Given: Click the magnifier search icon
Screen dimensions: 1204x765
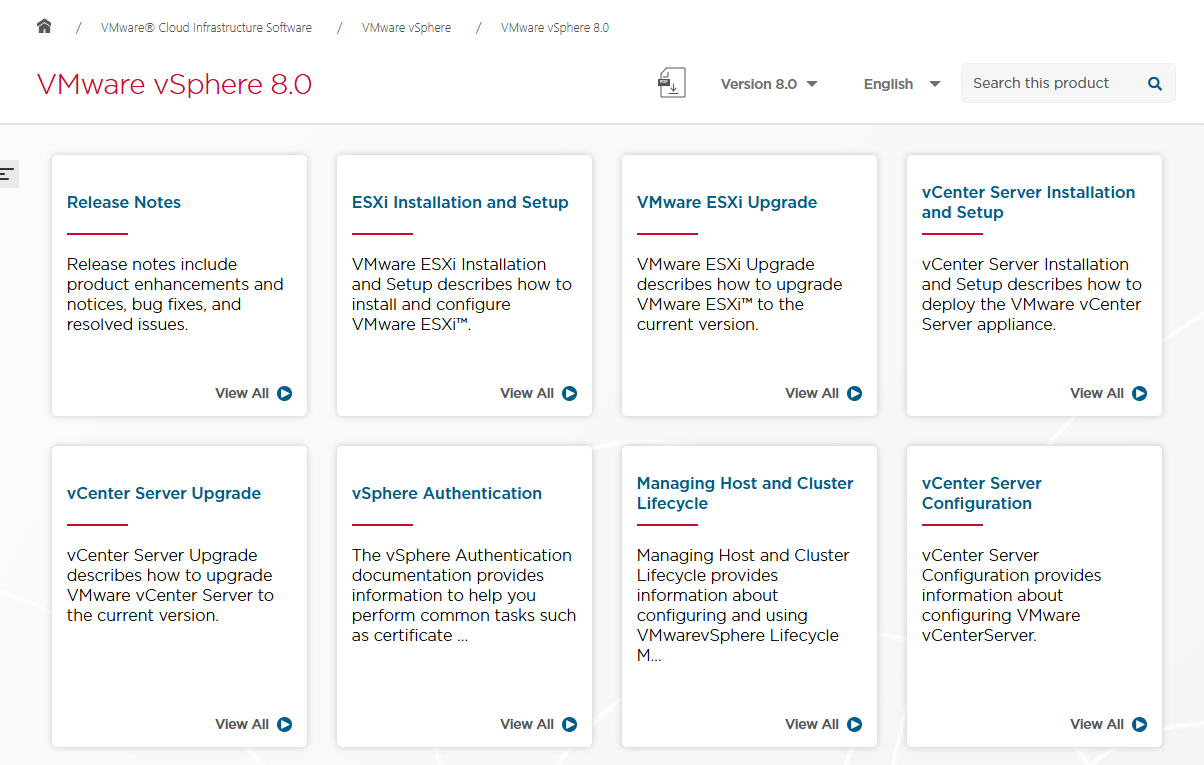Looking at the screenshot, I should (1155, 84).
